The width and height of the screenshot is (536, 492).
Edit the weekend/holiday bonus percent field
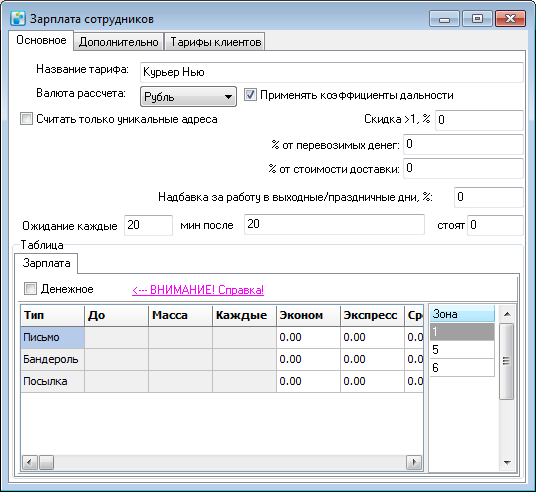[488, 197]
